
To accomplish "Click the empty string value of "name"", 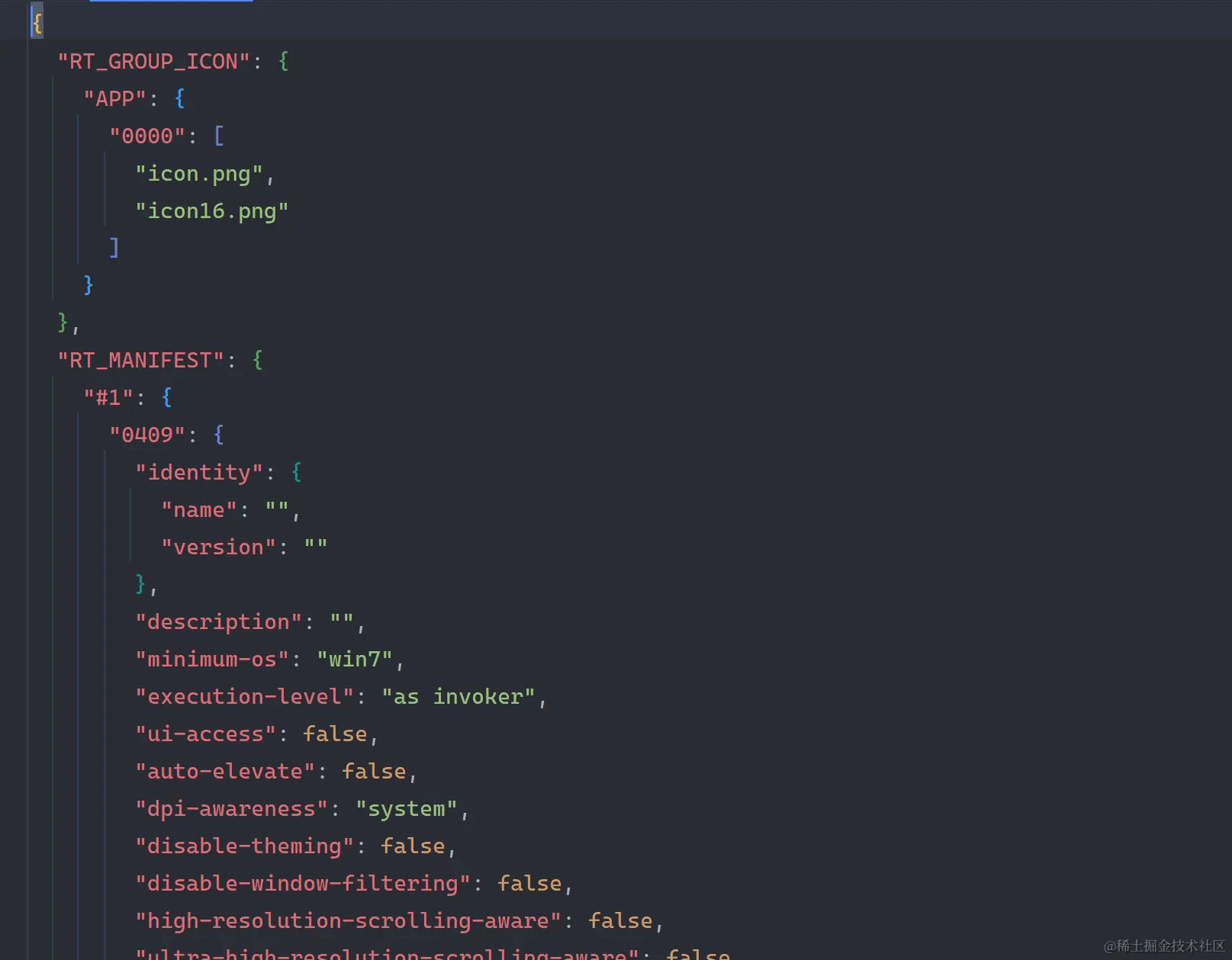I will (277, 509).
